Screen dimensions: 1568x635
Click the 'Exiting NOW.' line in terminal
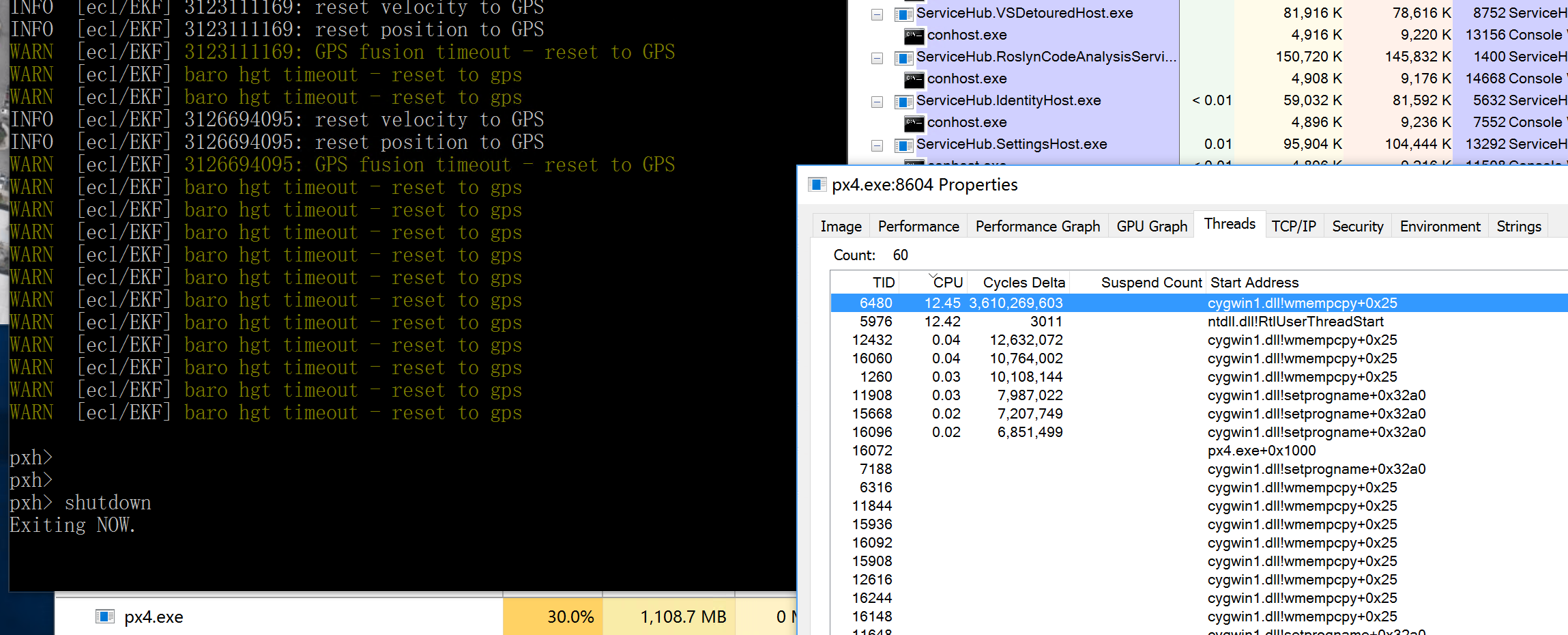click(73, 526)
